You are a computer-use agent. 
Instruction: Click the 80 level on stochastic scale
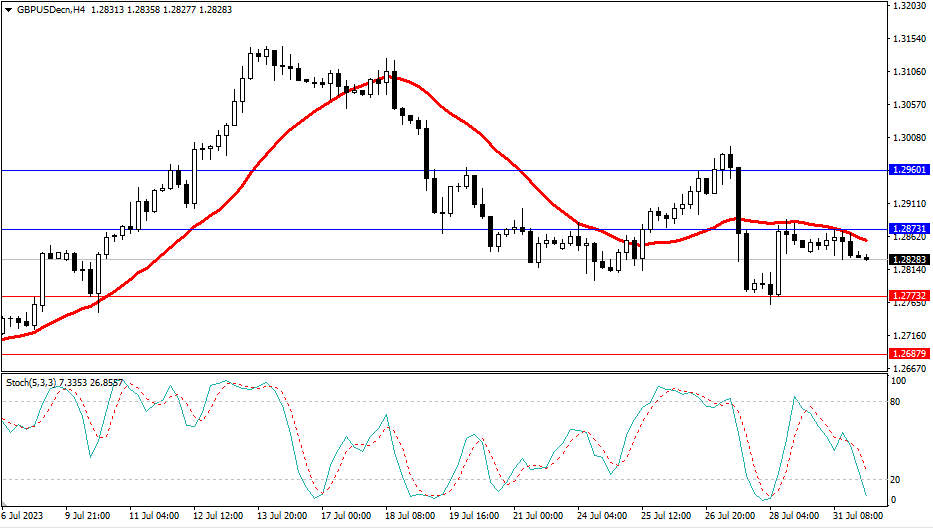coord(896,402)
